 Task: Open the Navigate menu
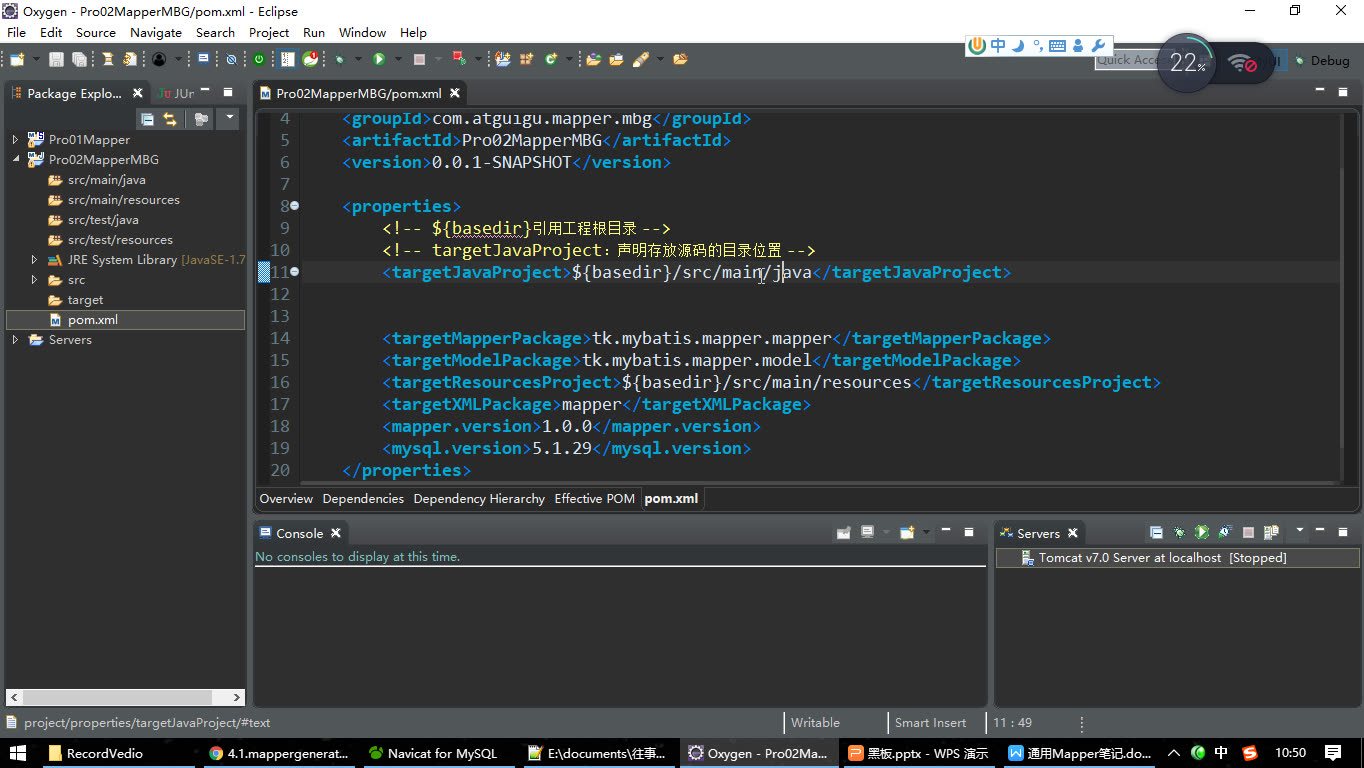[155, 32]
